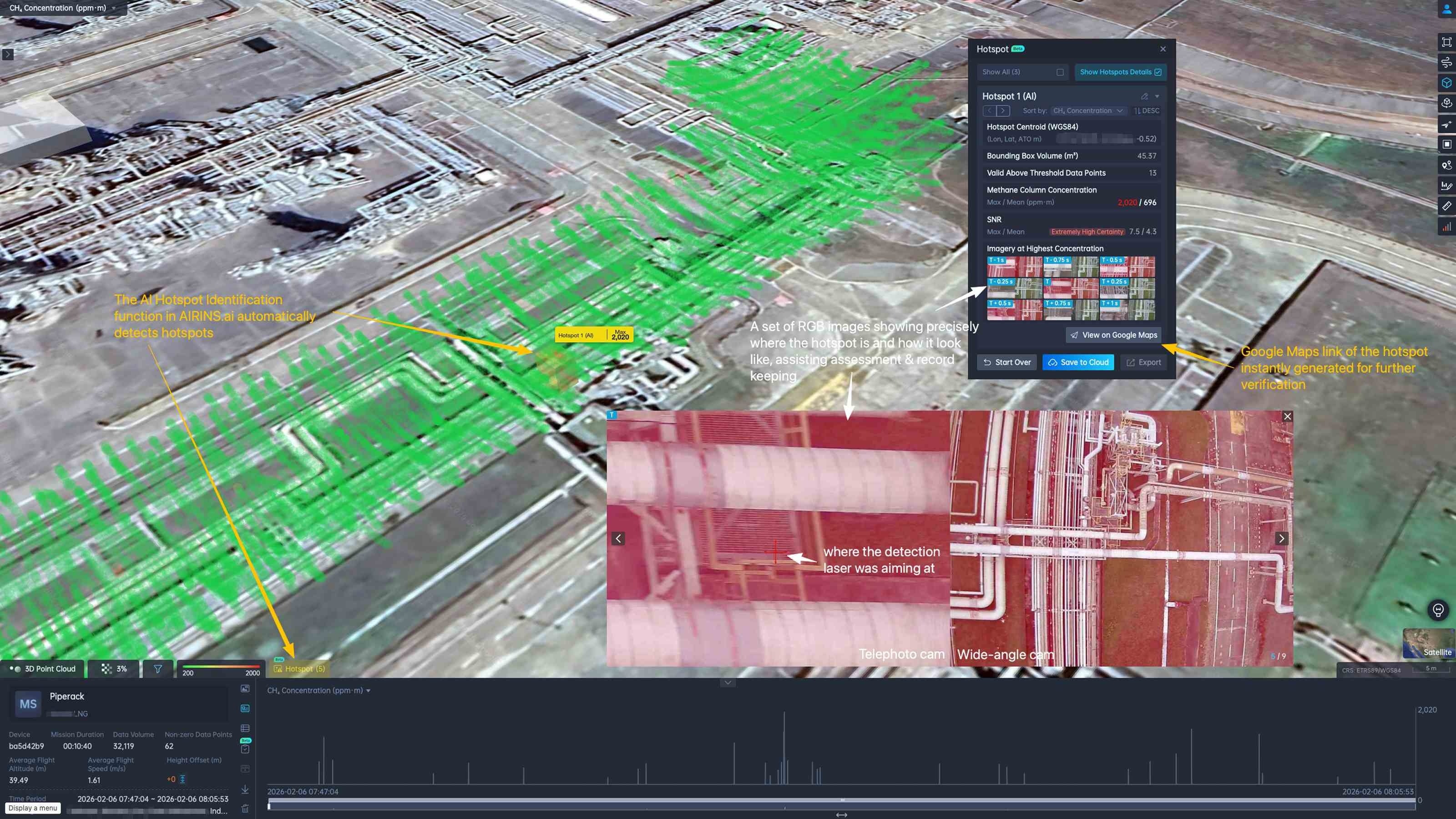Click the signal strength bars icon
Viewport: 1456px width, 819px height.
[1446, 227]
